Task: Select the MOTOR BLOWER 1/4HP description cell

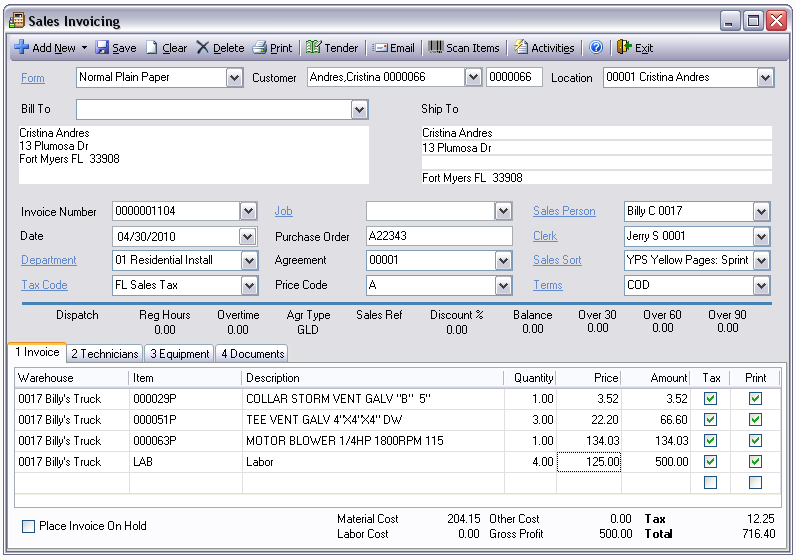Action: click(373, 441)
